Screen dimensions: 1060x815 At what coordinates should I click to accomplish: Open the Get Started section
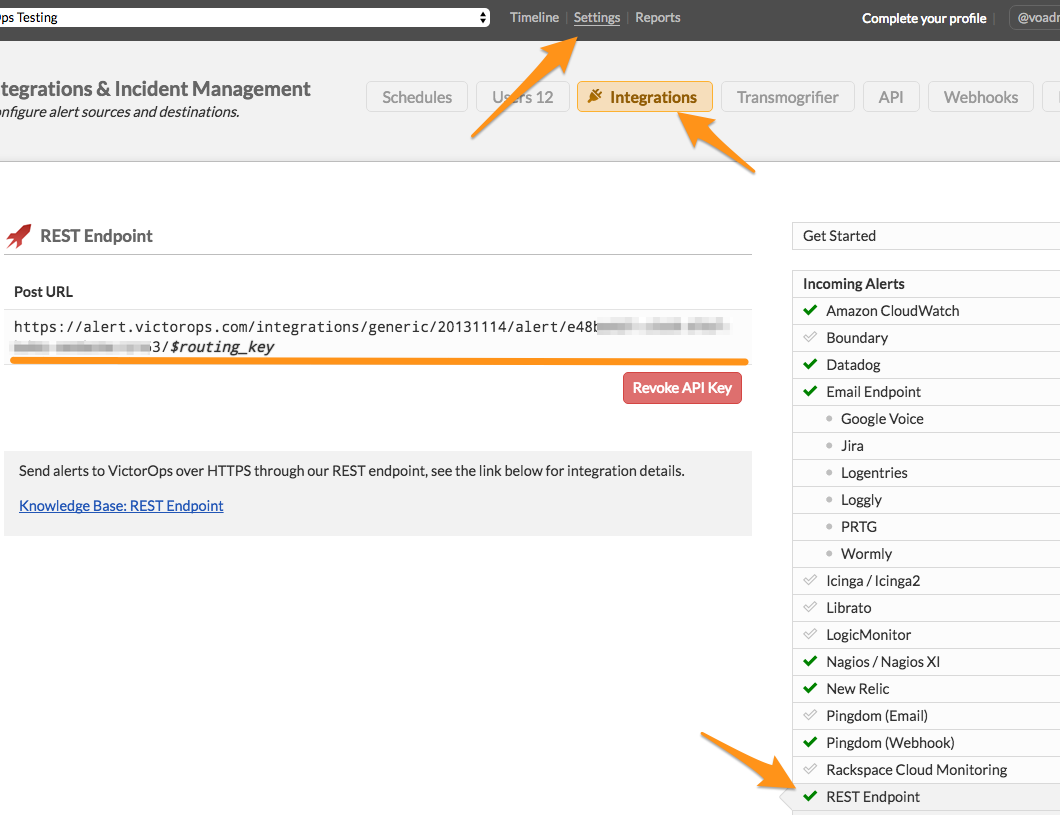[926, 236]
